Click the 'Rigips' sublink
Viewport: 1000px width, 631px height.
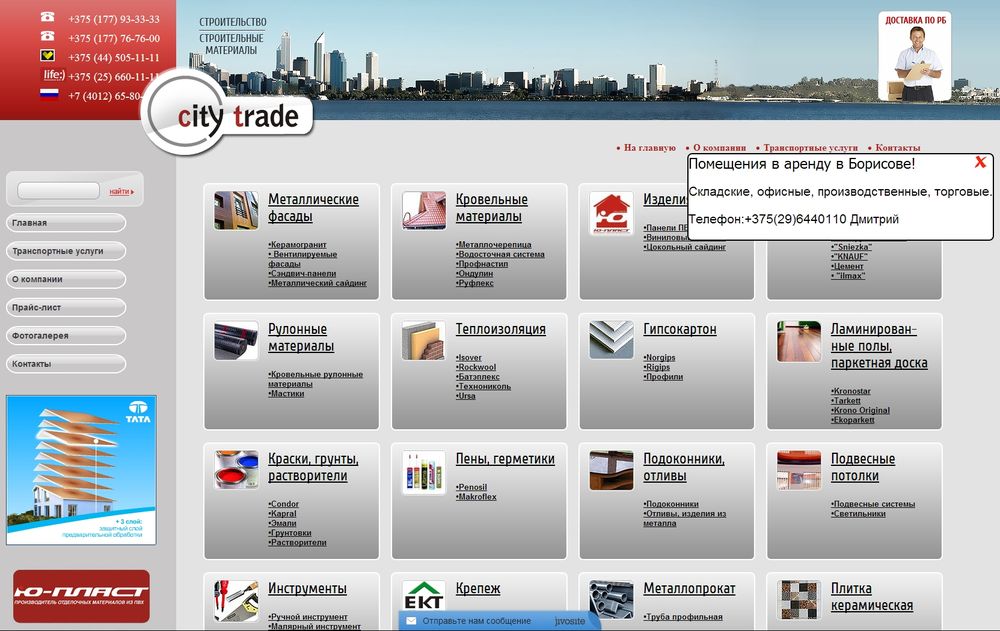click(657, 367)
